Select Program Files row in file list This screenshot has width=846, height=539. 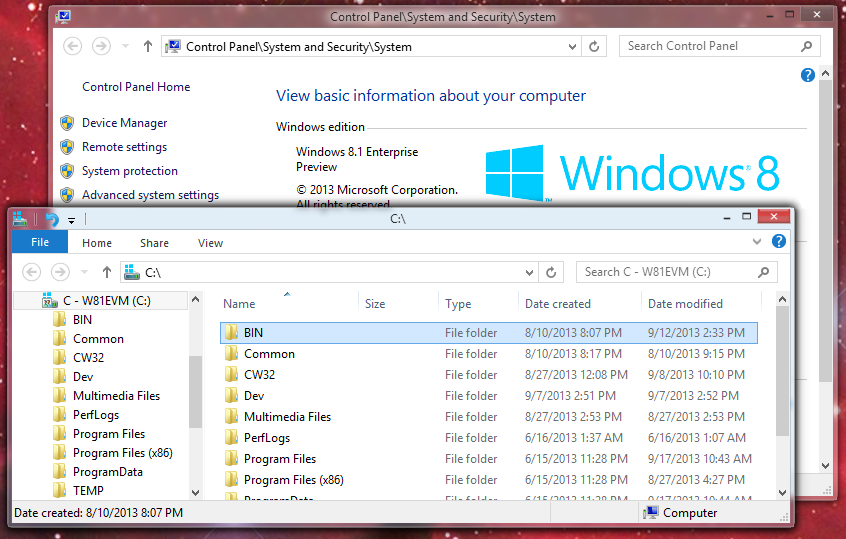(489, 459)
